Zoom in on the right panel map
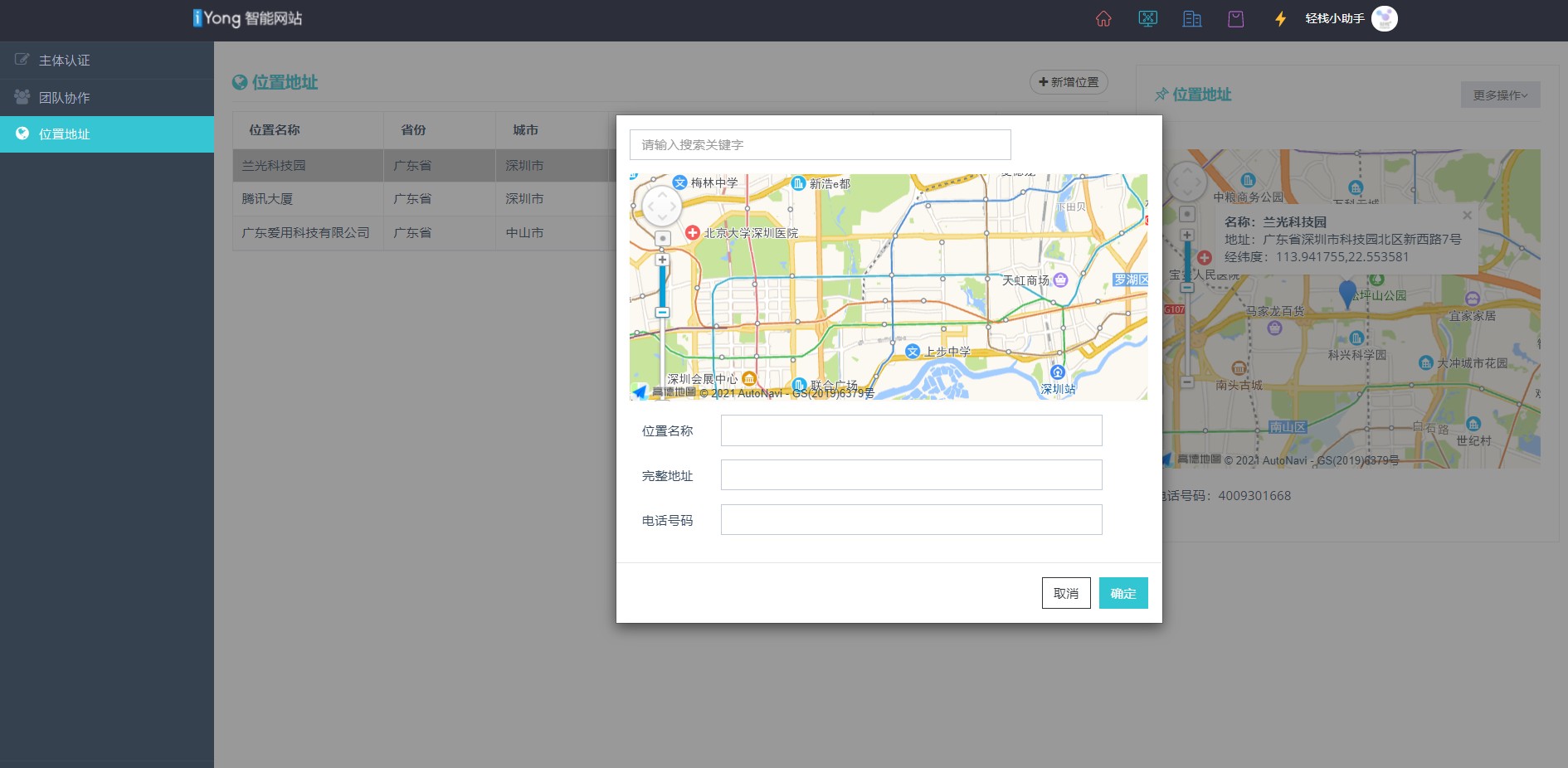 coord(1187,235)
